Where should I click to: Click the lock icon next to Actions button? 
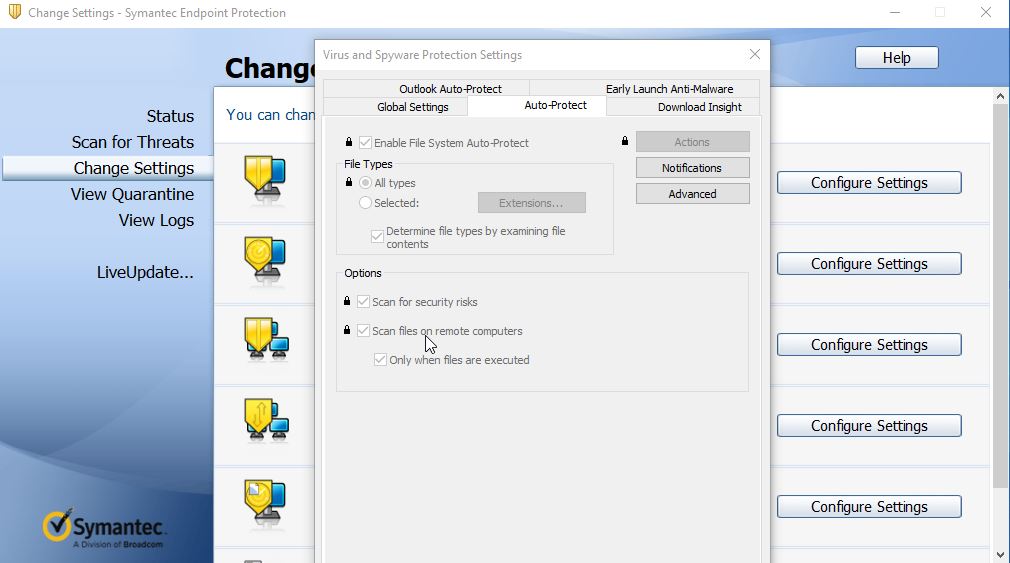625,140
